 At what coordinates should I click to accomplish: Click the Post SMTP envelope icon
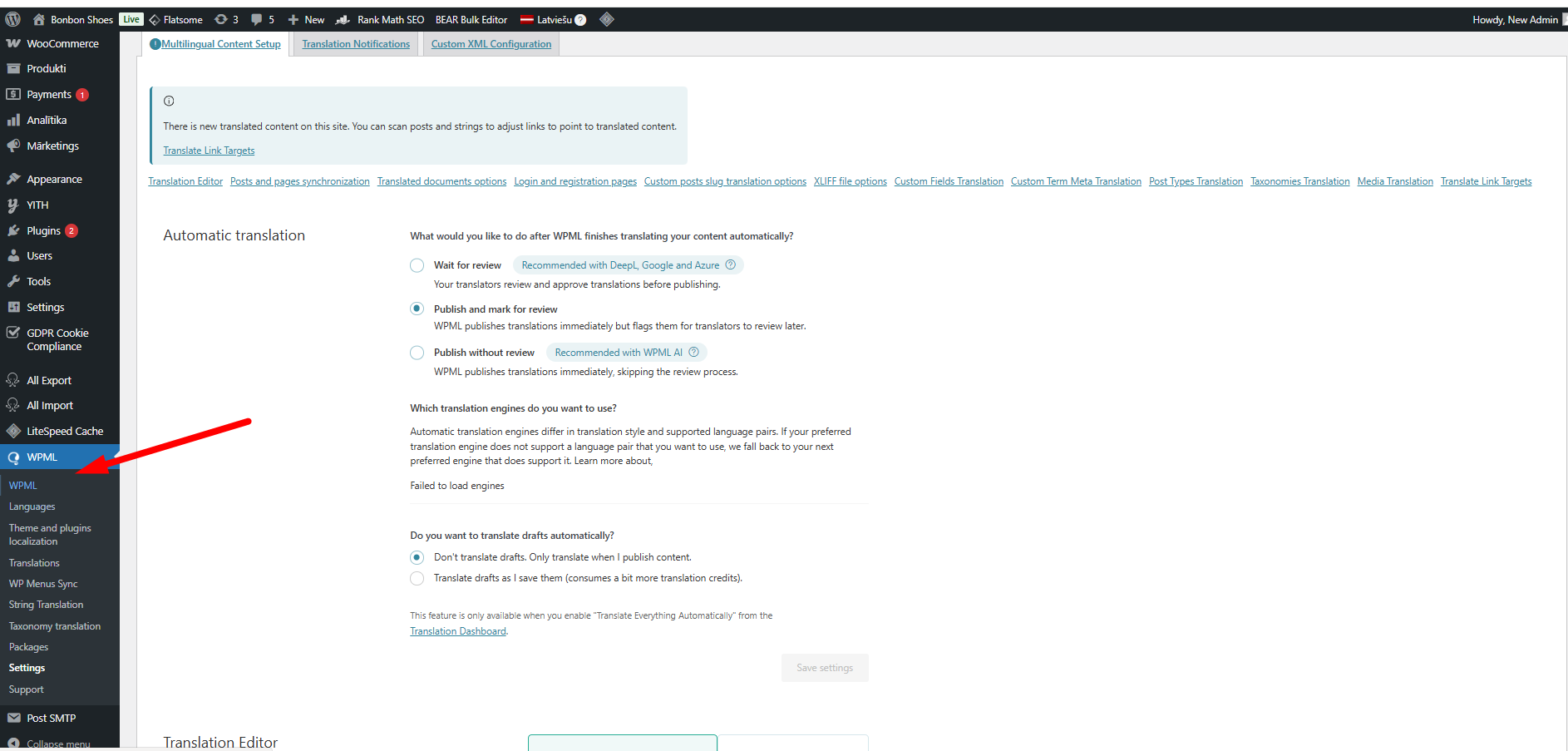coord(13,718)
